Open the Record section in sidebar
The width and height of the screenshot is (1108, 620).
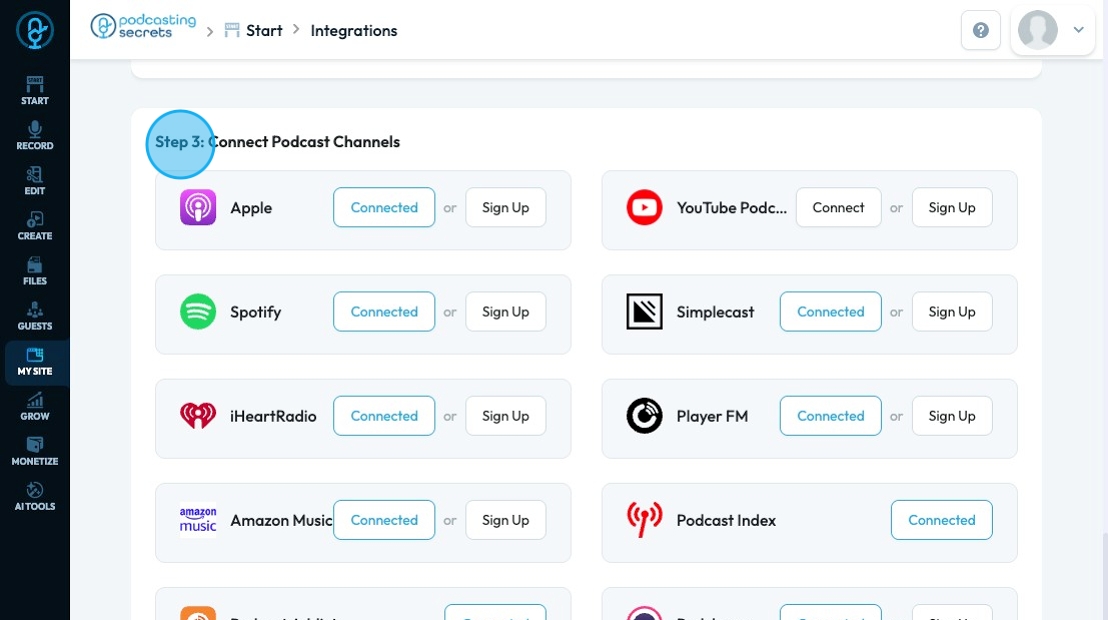[35, 136]
